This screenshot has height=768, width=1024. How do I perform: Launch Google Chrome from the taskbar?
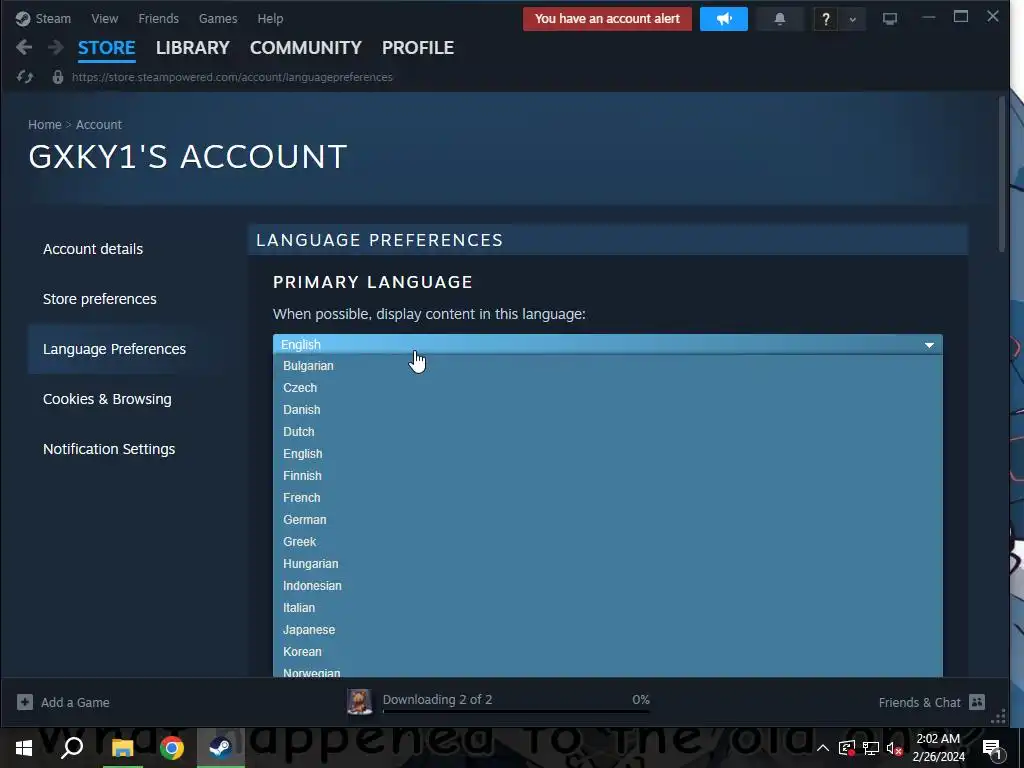pos(172,748)
